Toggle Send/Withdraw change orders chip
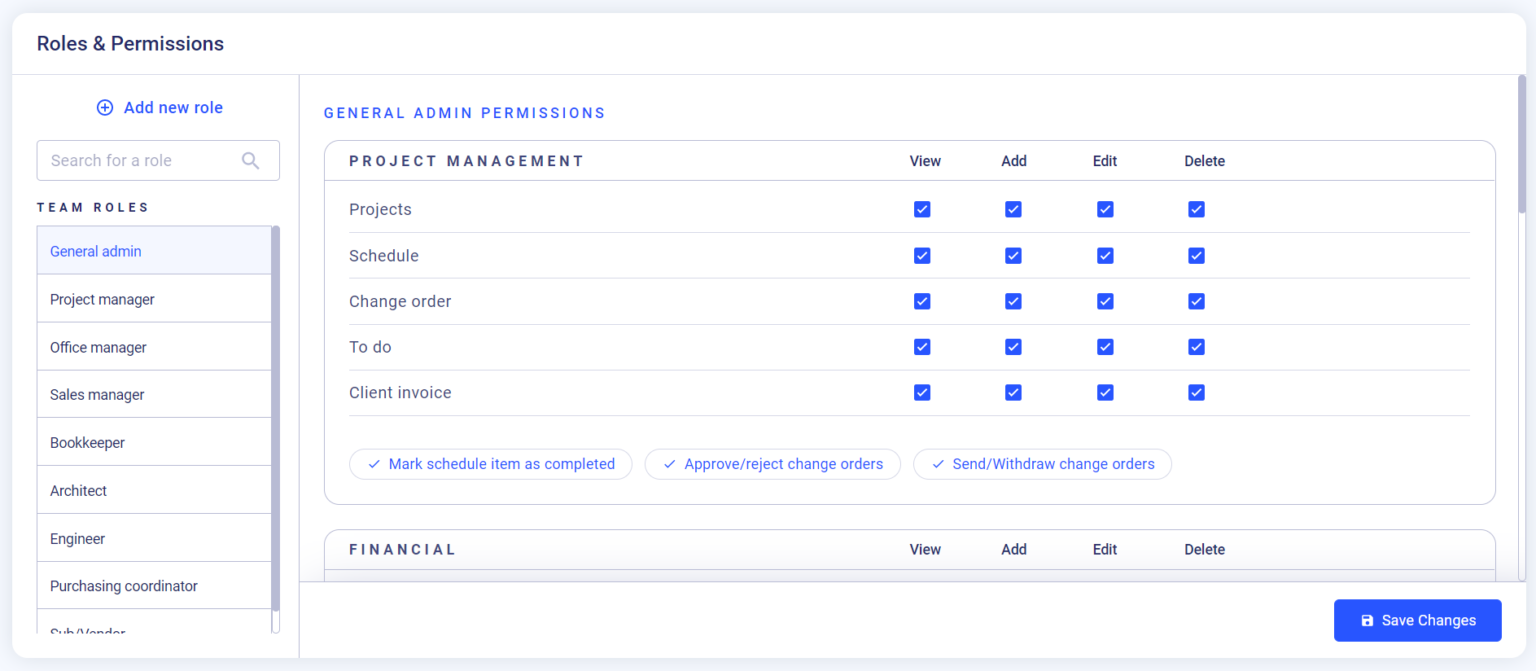 point(1042,464)
